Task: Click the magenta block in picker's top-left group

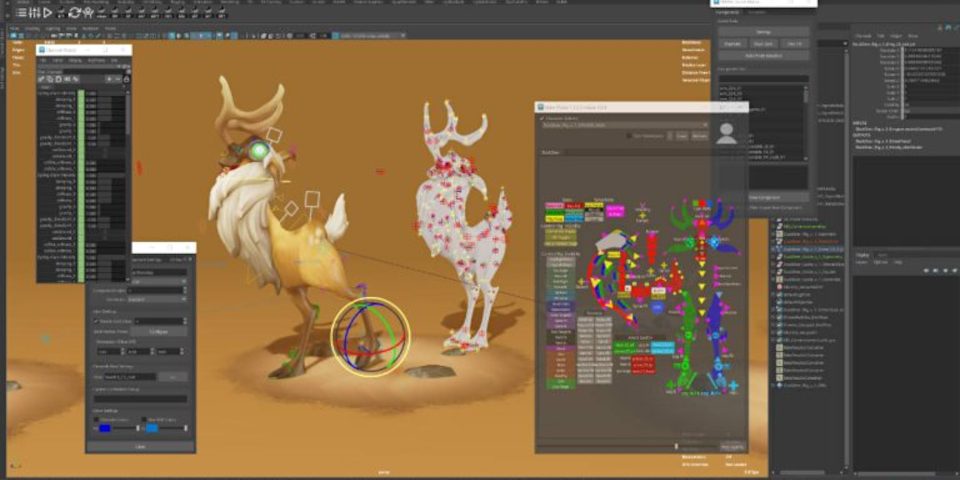Action: coord(615,210)
